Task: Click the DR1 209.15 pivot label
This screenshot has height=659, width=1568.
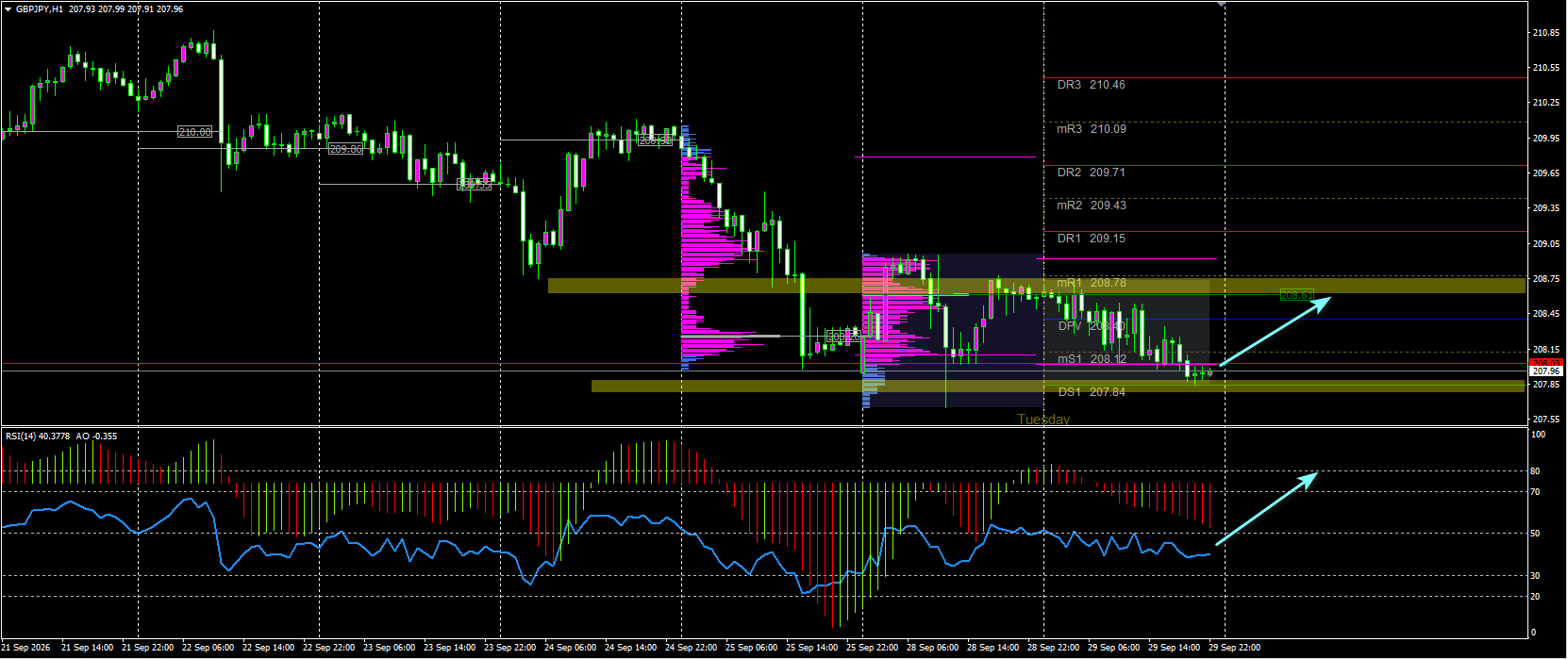Action: [x=1091, y=239]
